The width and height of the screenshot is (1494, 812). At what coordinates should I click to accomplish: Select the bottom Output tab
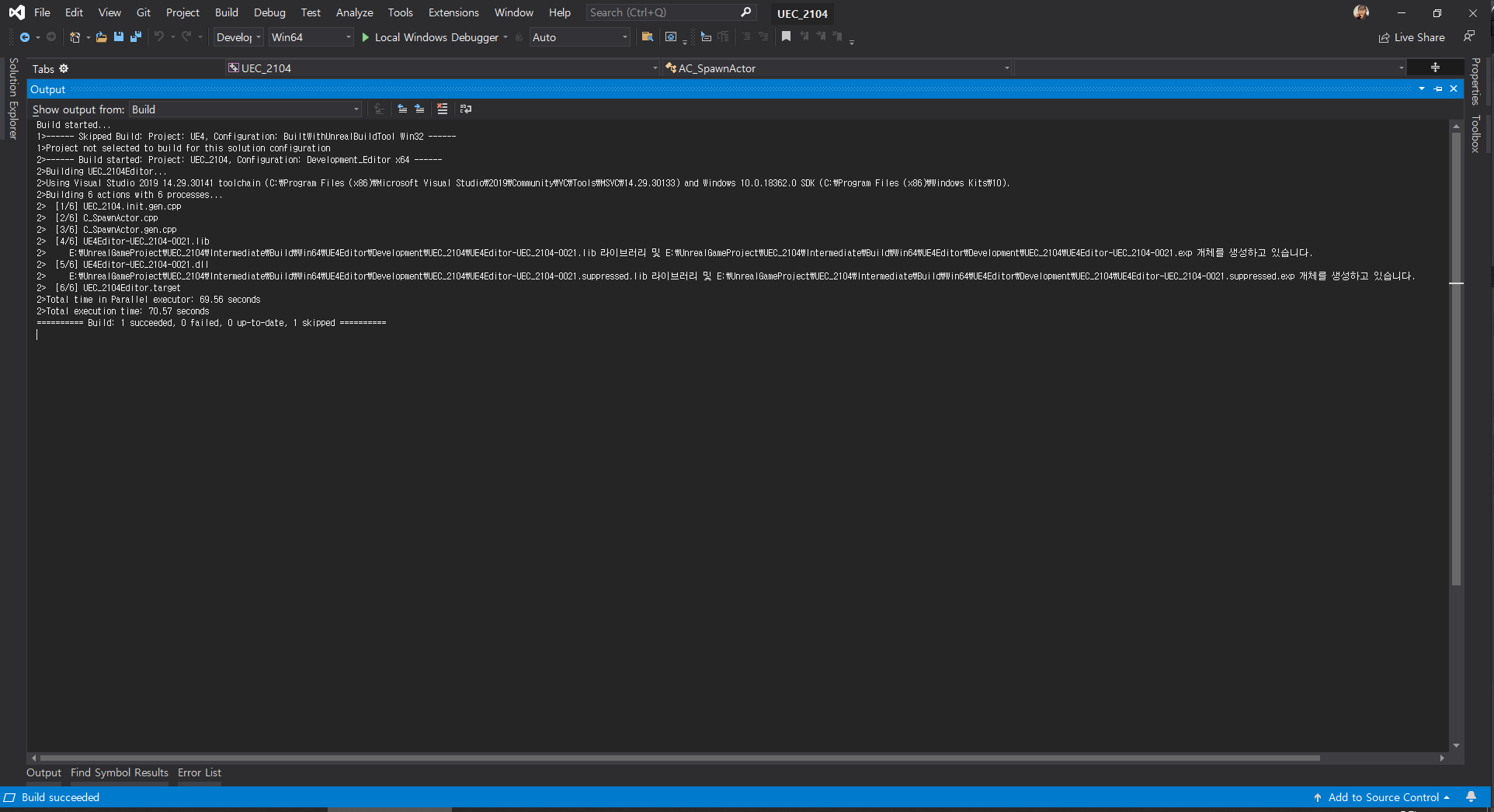click(x=43, y=772)
